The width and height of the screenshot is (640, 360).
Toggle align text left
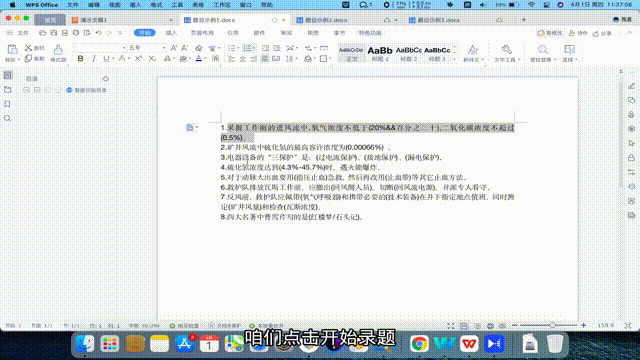point(231,59)
